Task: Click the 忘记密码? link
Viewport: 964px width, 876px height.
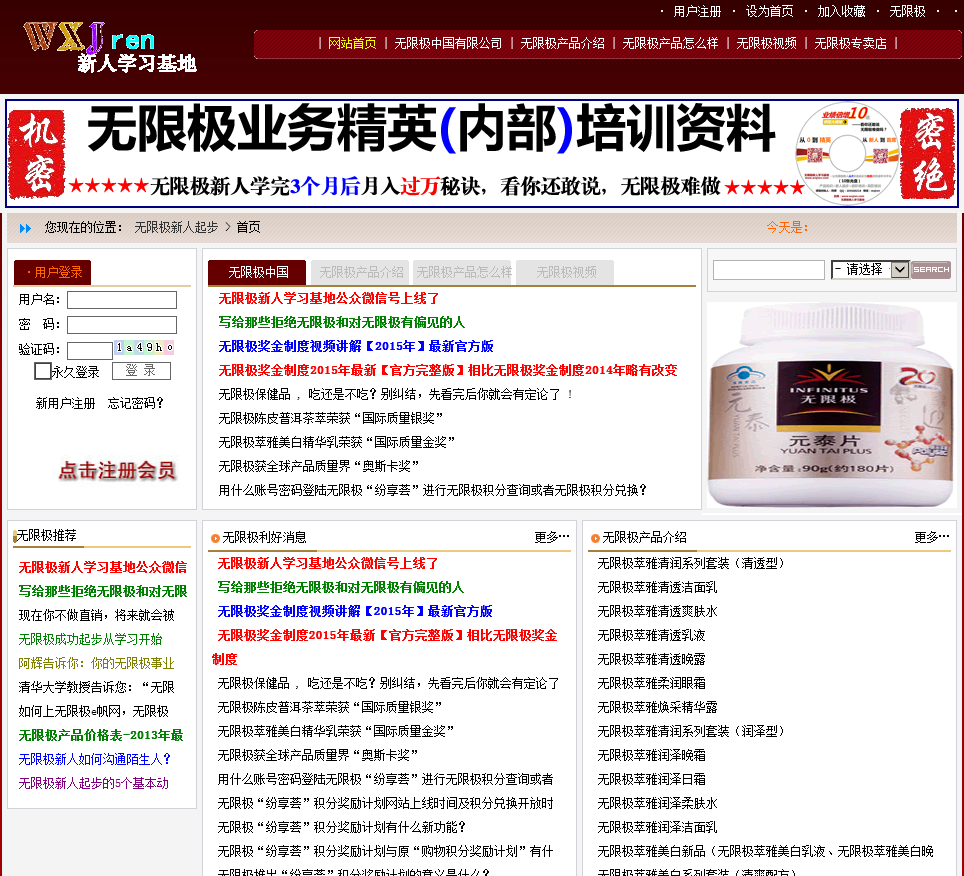Action: (135, 403)
